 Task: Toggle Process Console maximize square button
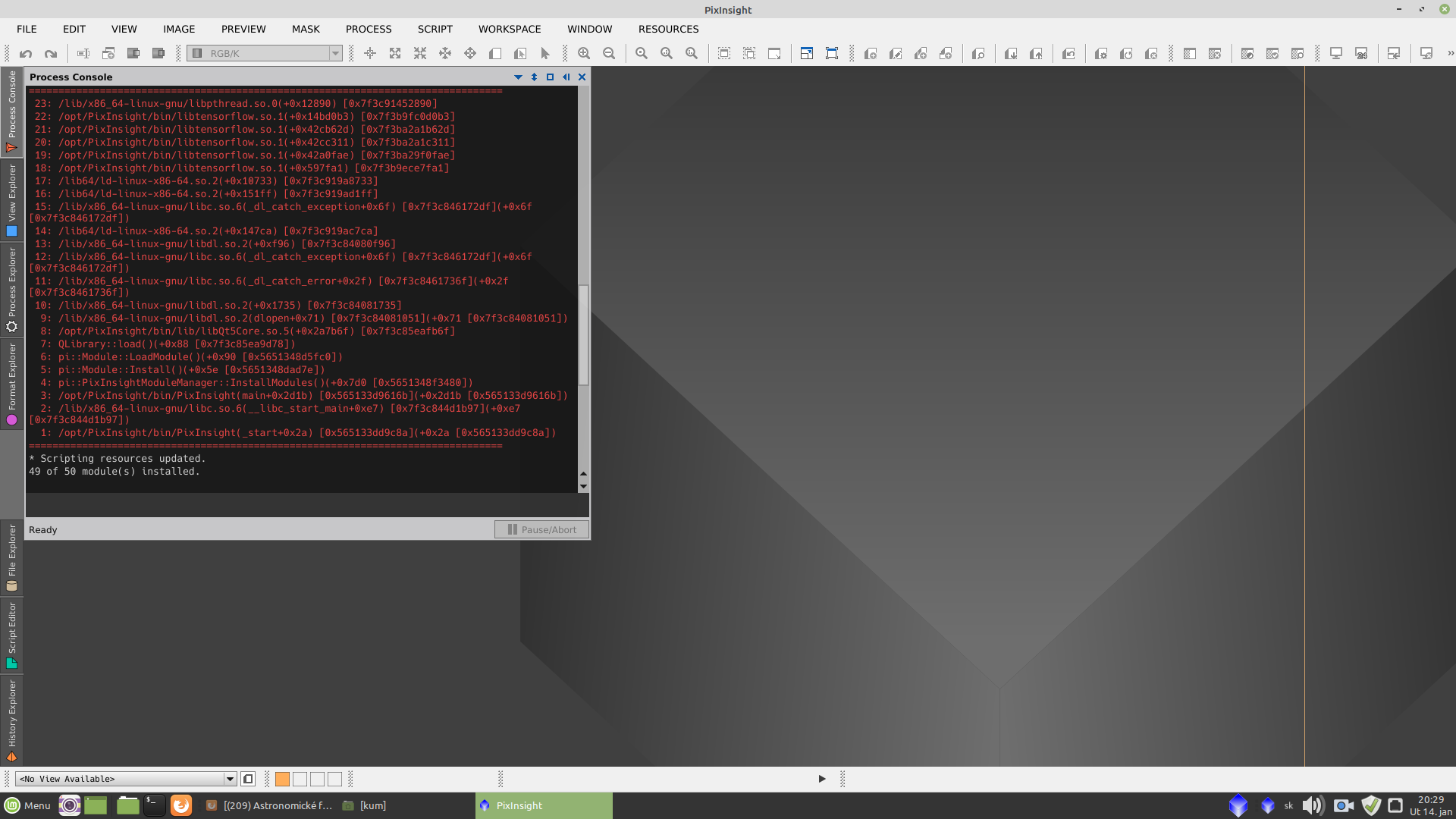[x=550, y=77]
